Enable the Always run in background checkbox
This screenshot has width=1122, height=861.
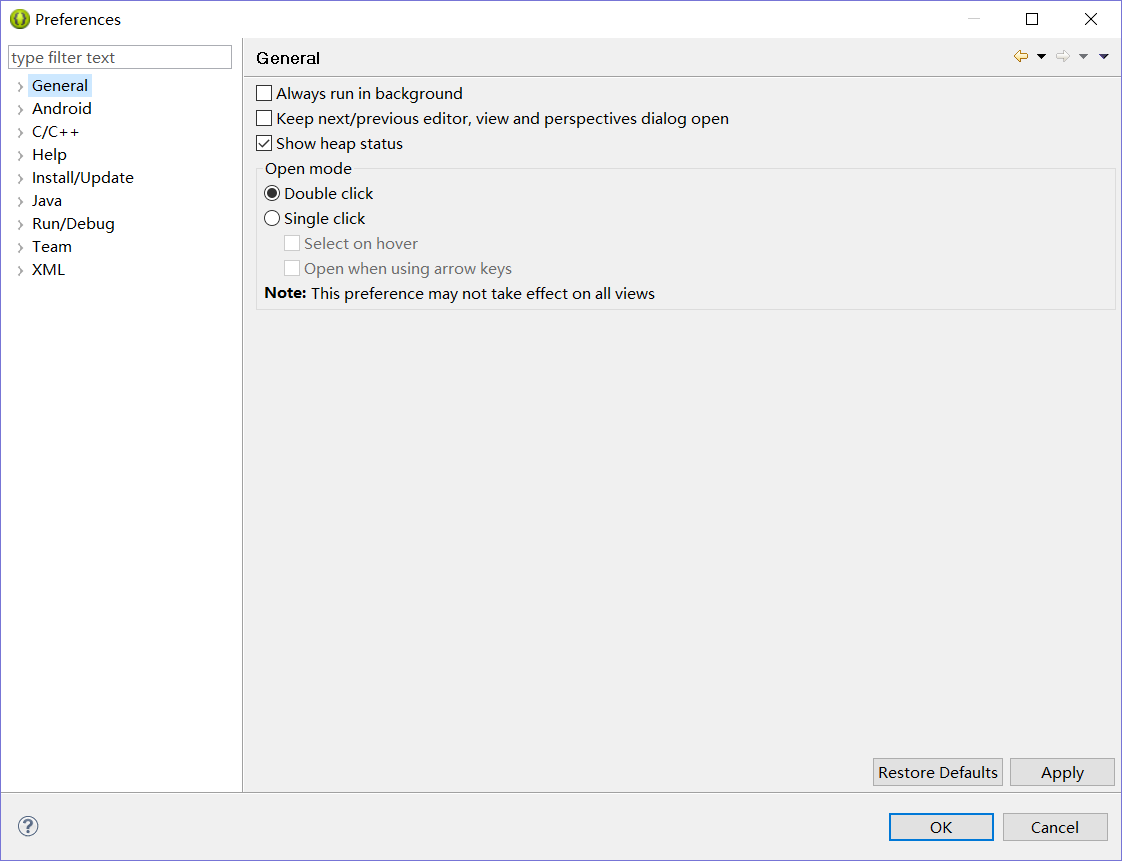pos(264,92)
